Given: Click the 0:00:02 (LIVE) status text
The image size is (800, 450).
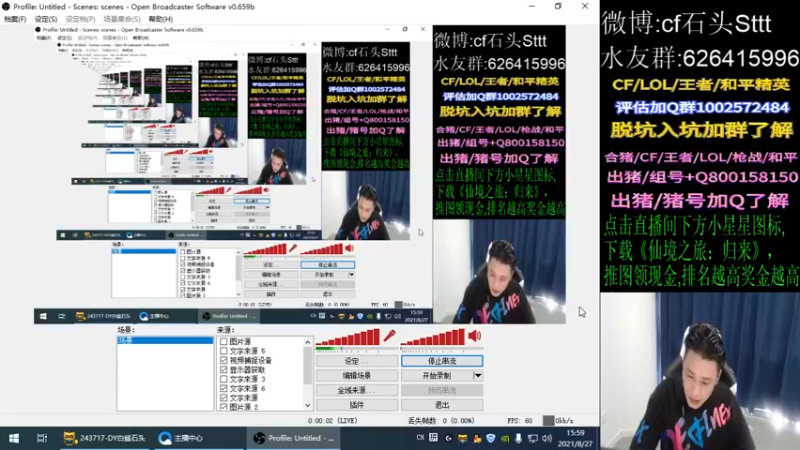Looking at the screenshot, I should (332, 421).
